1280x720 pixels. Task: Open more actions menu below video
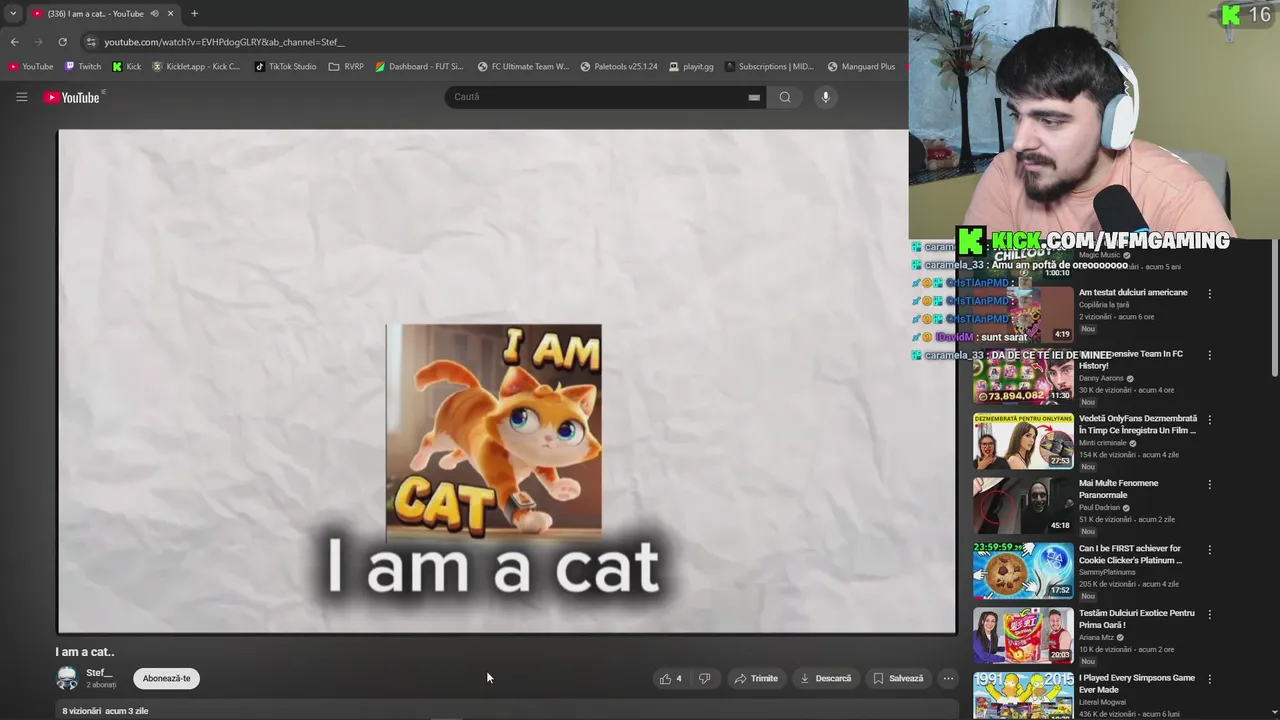tap(948, 678)
